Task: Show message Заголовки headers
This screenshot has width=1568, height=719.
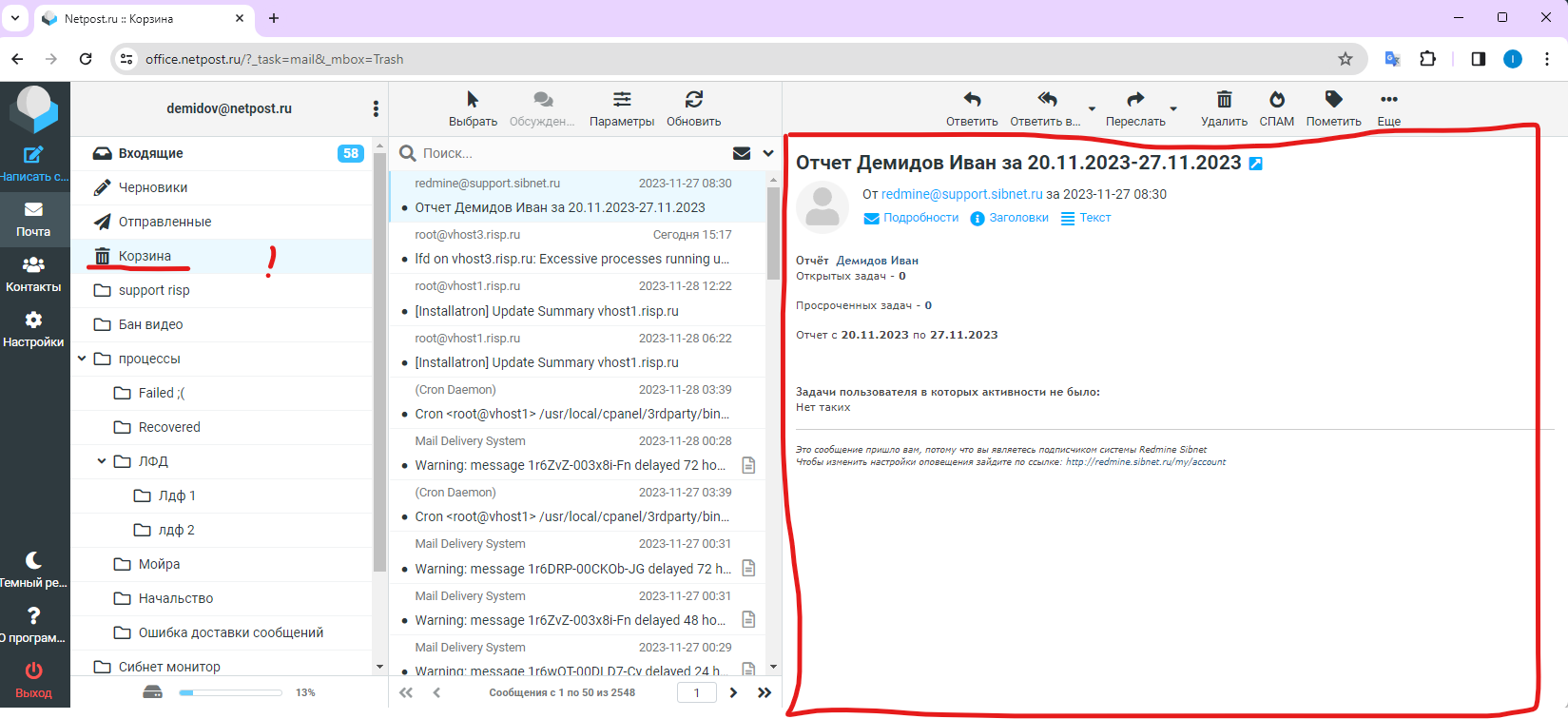Action: tap(1017, 218)
